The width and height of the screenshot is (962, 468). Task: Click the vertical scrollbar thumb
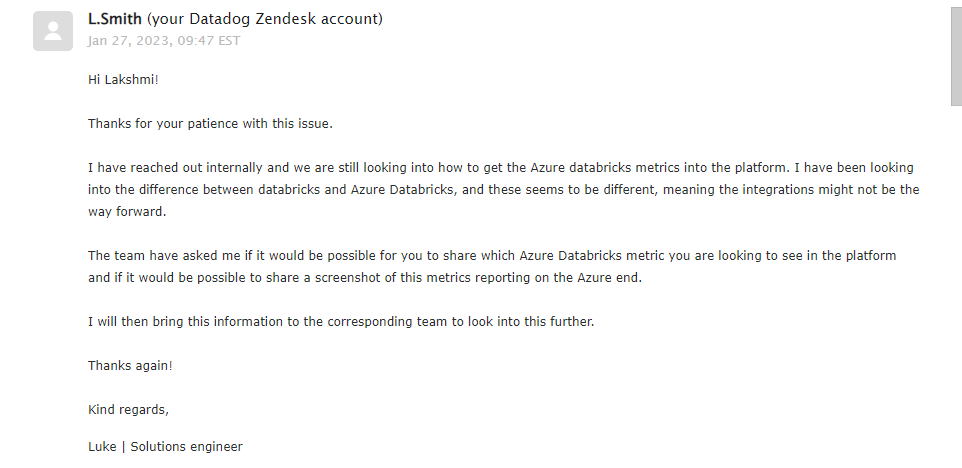click(955, 55)
